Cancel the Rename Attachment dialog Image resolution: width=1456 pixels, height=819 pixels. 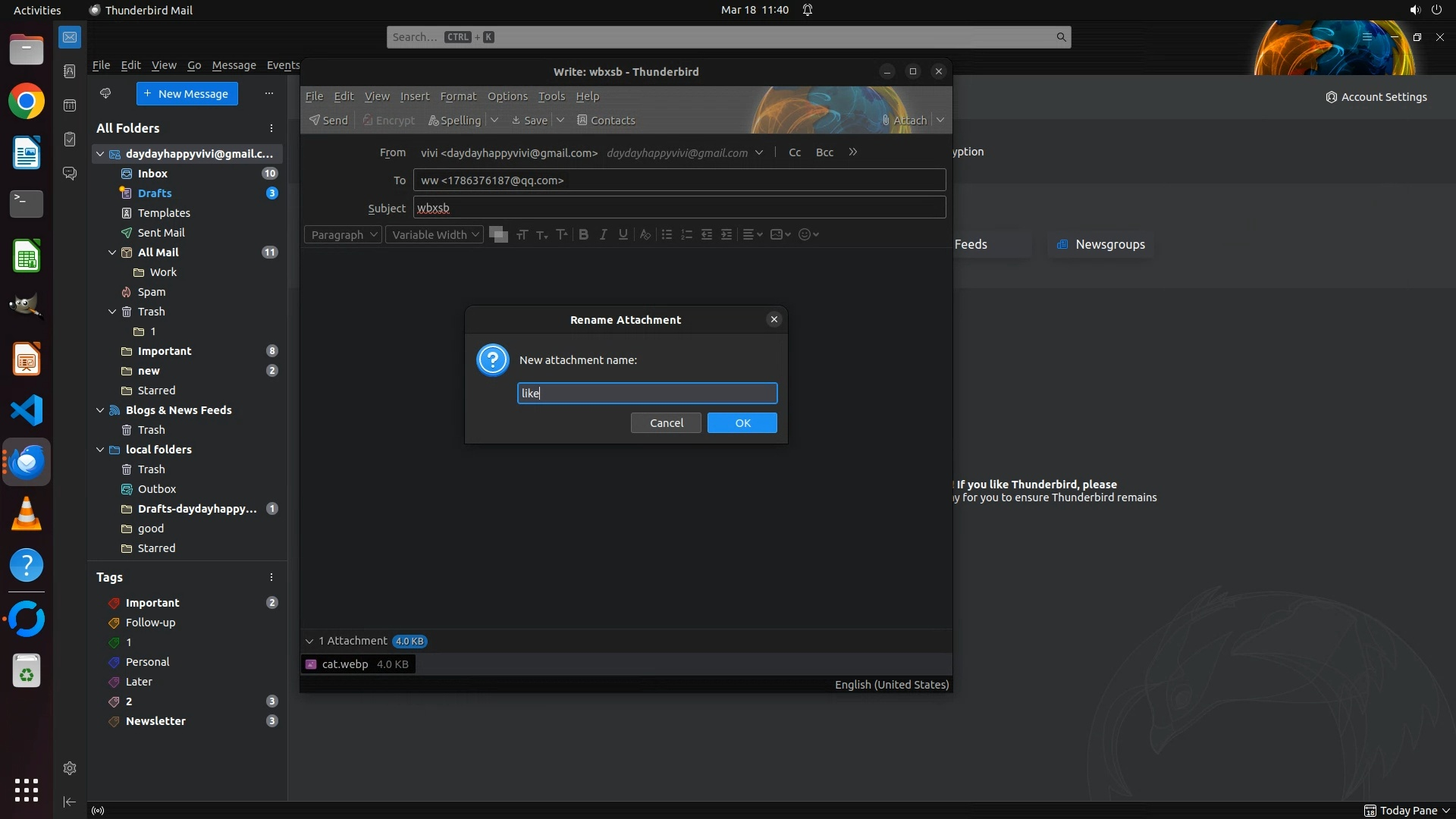pos(666,422)
